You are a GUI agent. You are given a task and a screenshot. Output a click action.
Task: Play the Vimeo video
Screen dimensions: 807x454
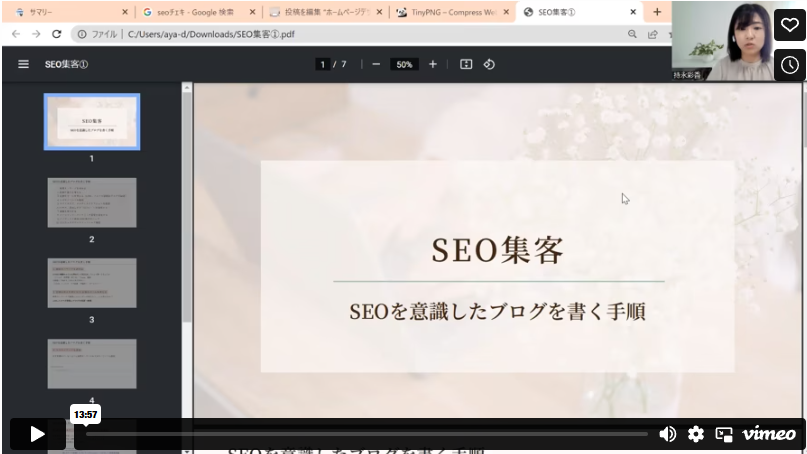37,434
